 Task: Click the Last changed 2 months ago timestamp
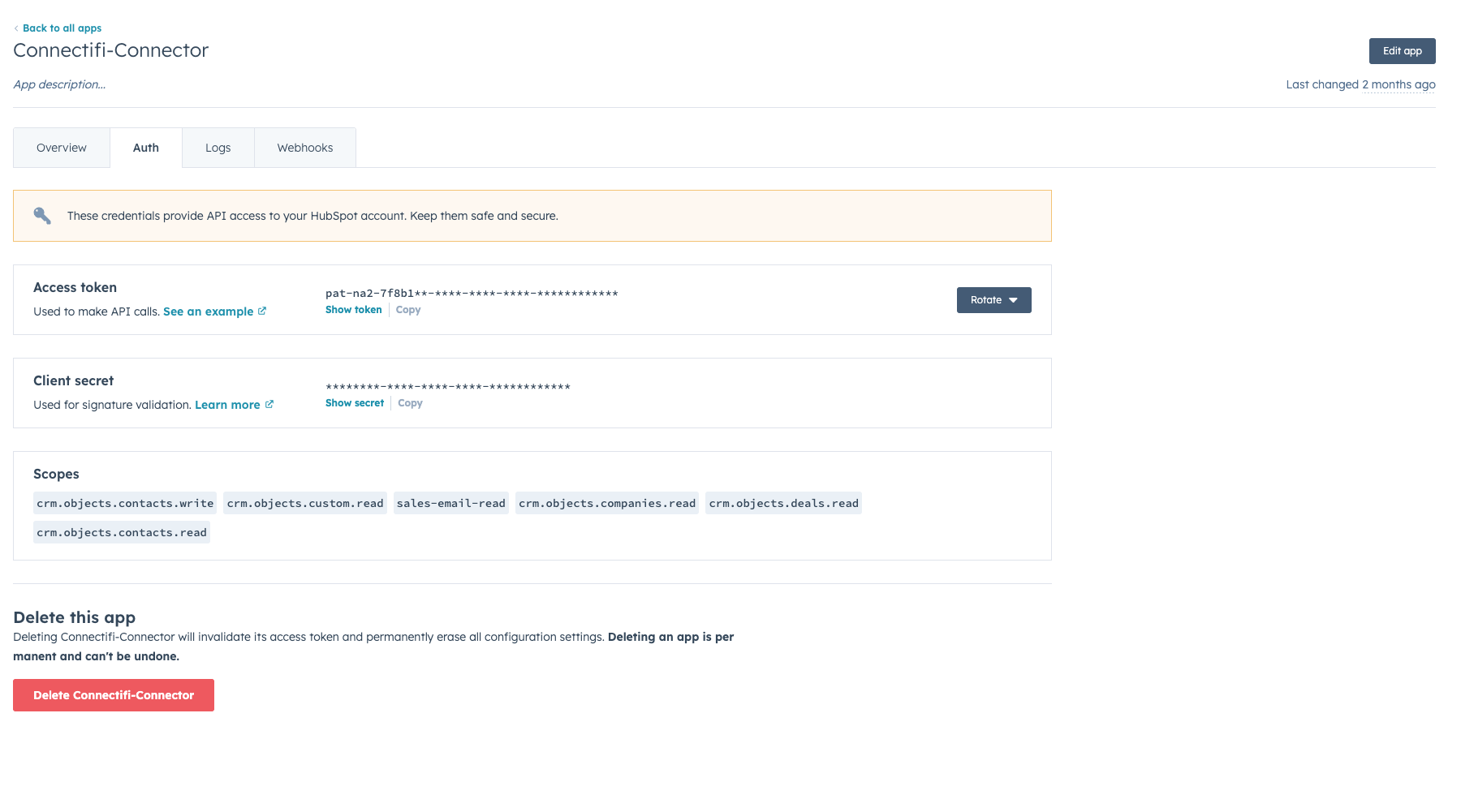click(x=1360, y=84)
